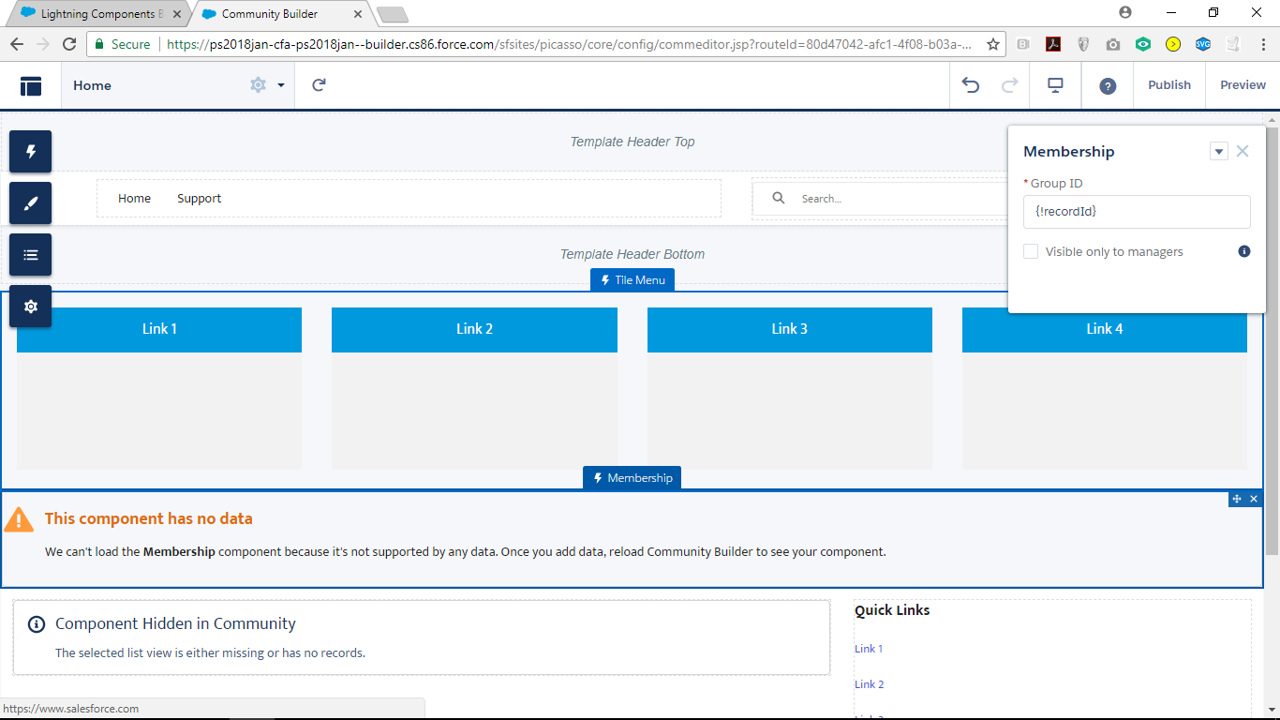The image size is (1280, 720).
Task: Click the Adobe Acrobat extension icon
Action: tap(1053, 44)
